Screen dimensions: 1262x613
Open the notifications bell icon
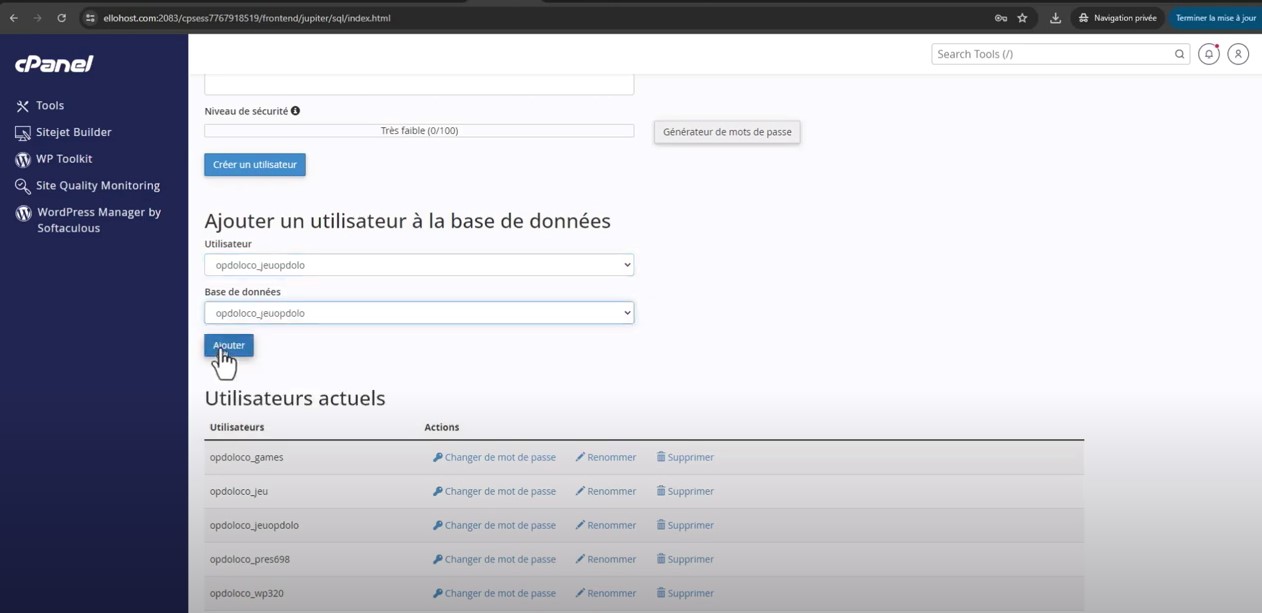tap(1208, 54)
